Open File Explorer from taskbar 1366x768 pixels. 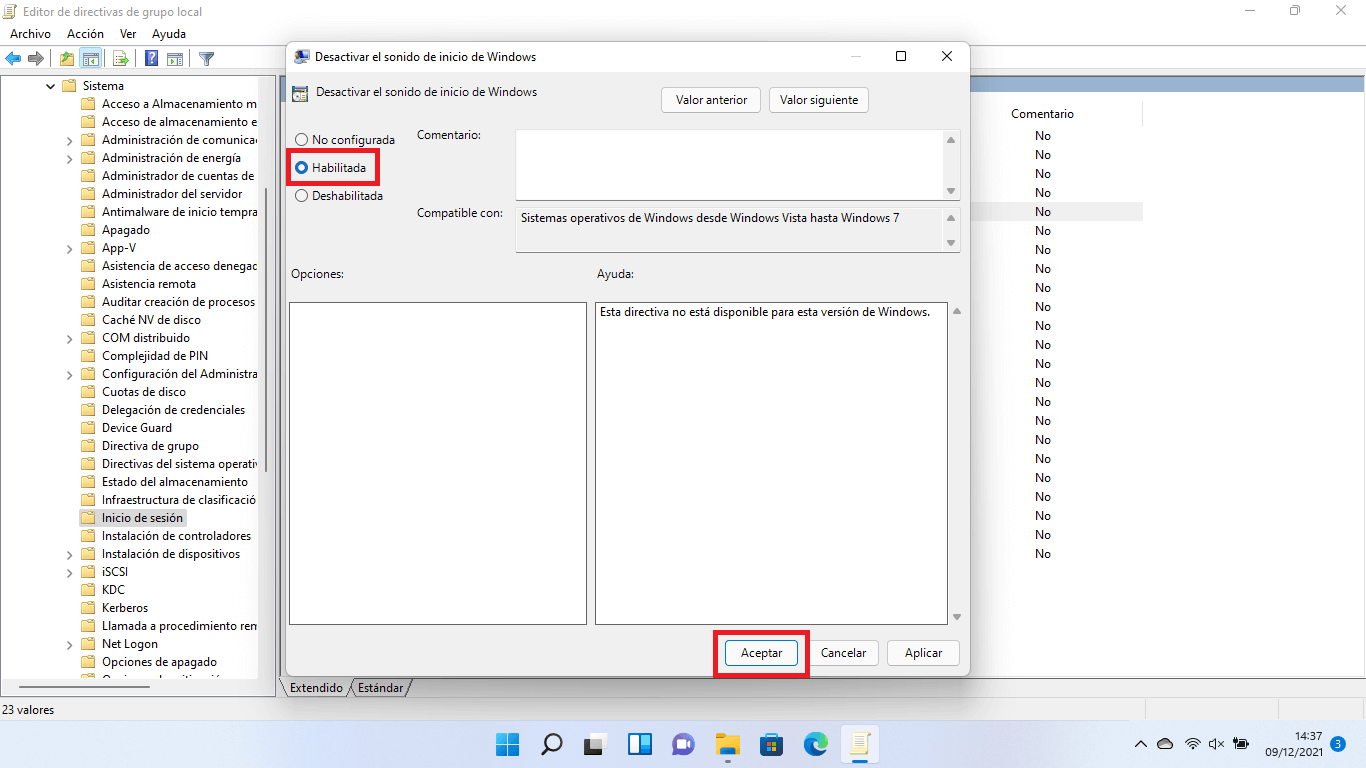727,744
